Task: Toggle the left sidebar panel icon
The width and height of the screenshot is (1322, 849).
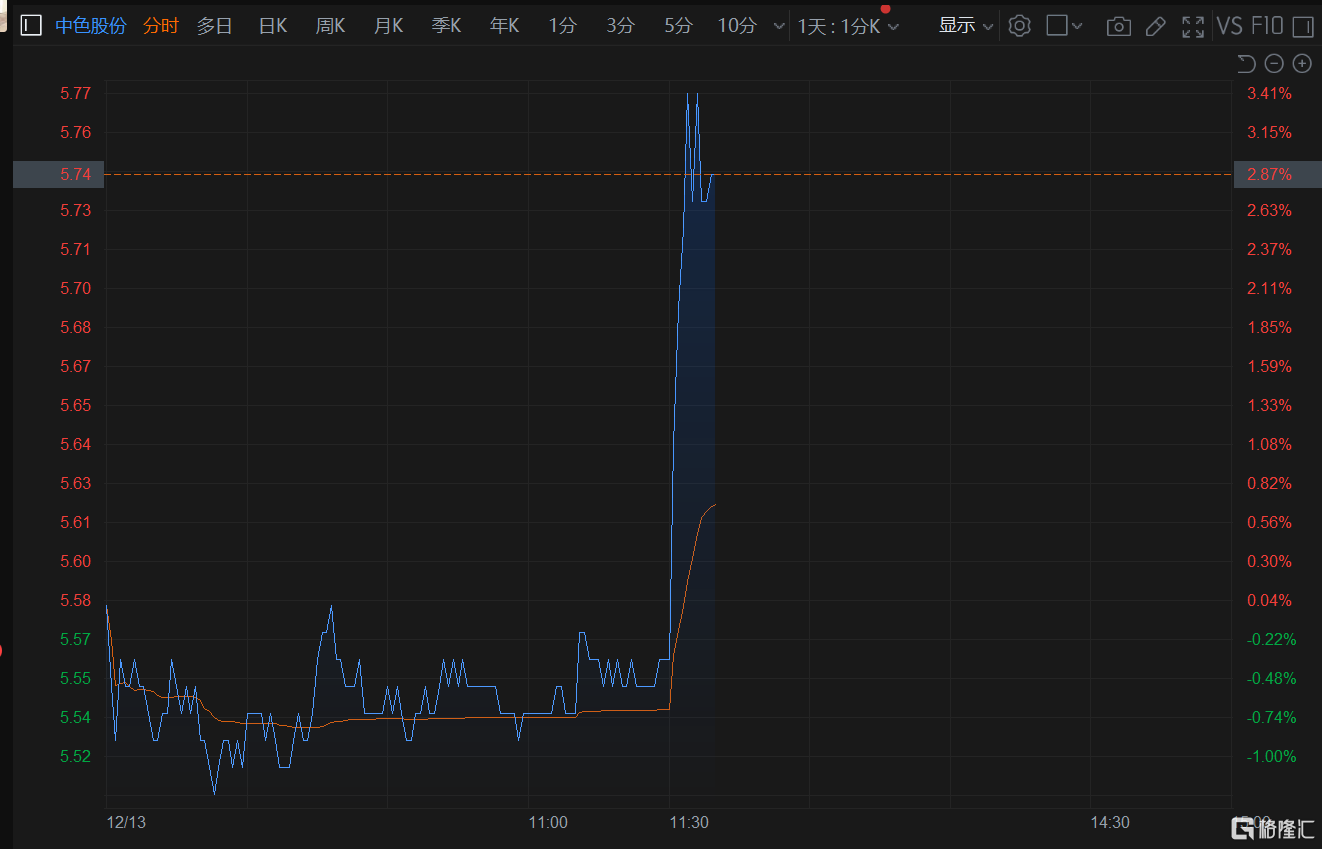Action: click(31, 26)
